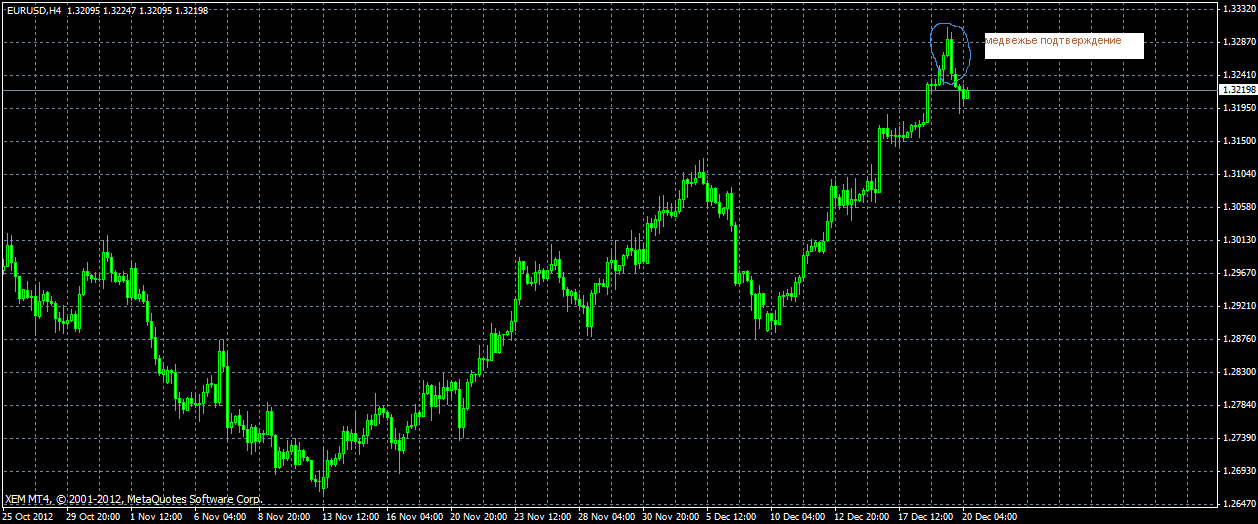Click the '23 Nov 12:00' time axis label
This screenshot has height=524, width=1258.
click(542, 517)
